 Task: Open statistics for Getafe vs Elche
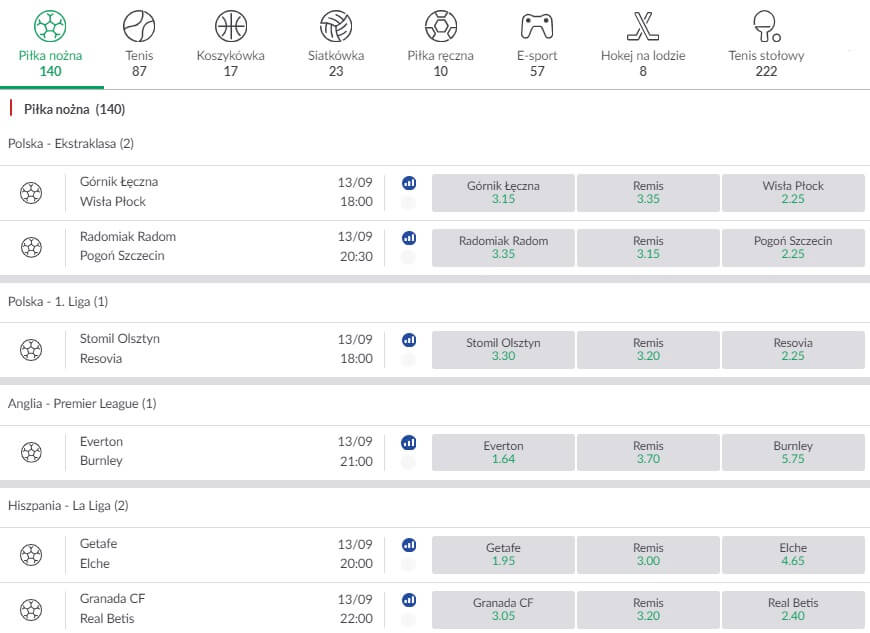[x=409, y=545]
